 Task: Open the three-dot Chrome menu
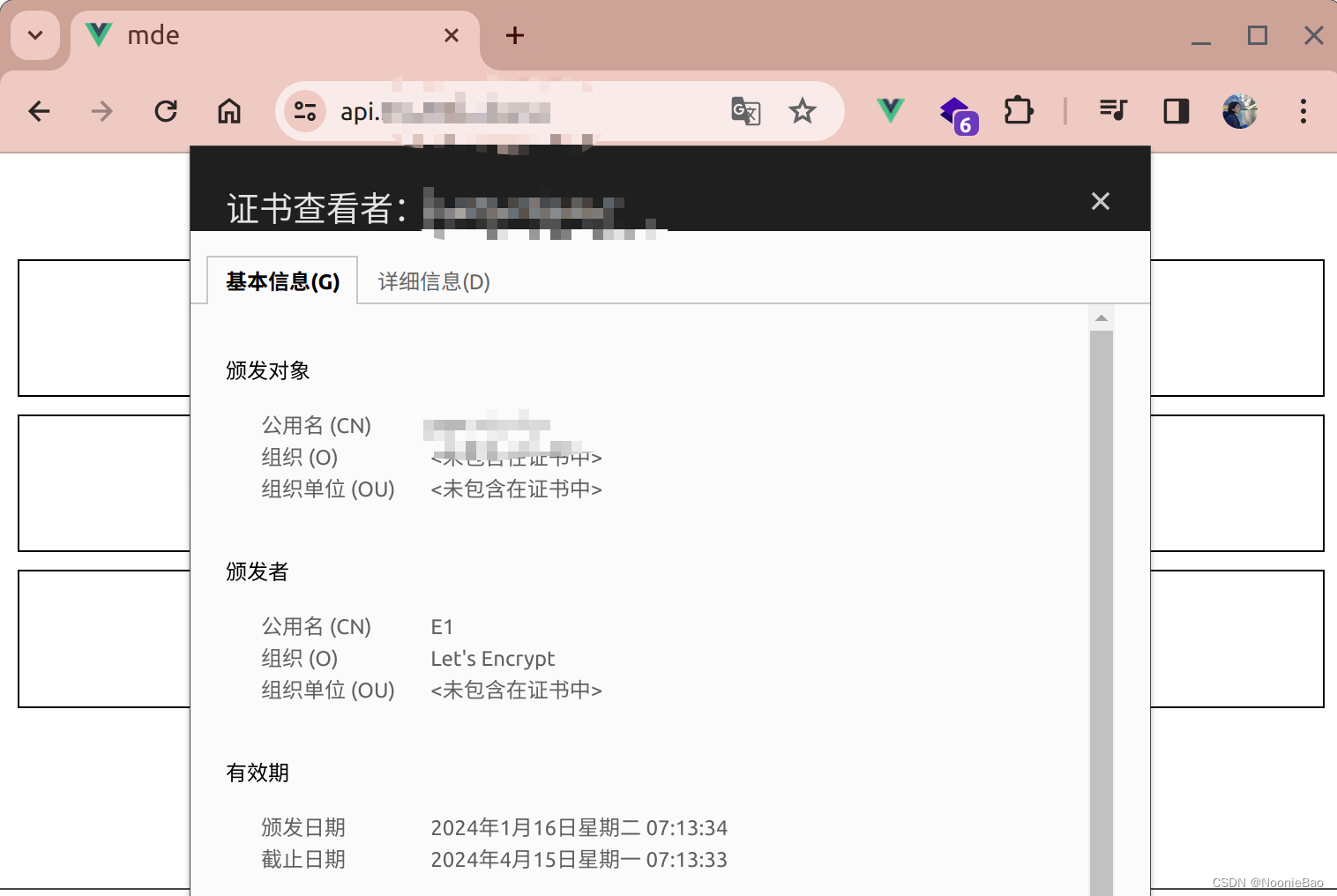pos(1303,111)
